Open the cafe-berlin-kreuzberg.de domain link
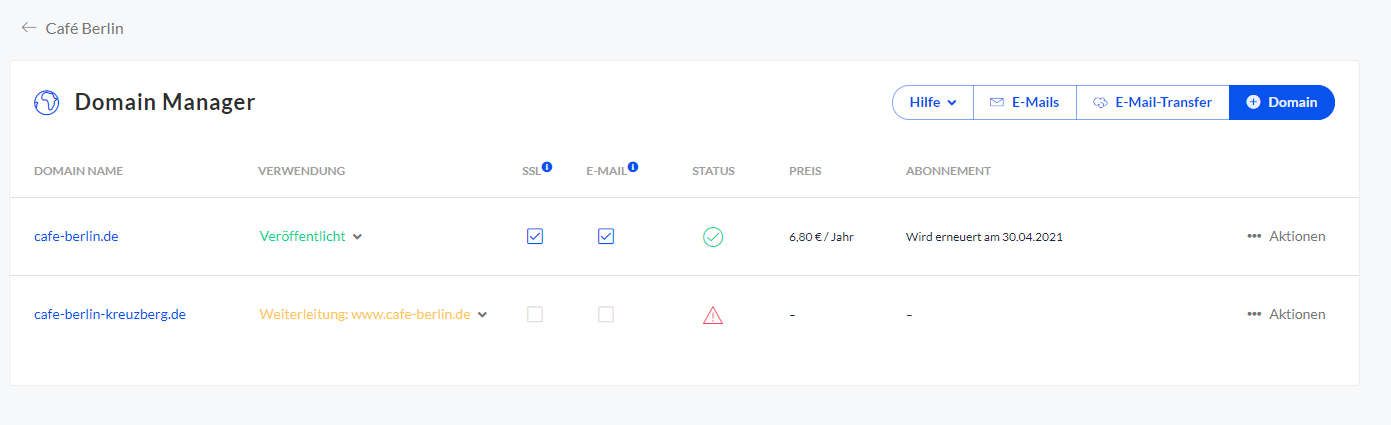The image size is (1391, 425). (110, 314)
